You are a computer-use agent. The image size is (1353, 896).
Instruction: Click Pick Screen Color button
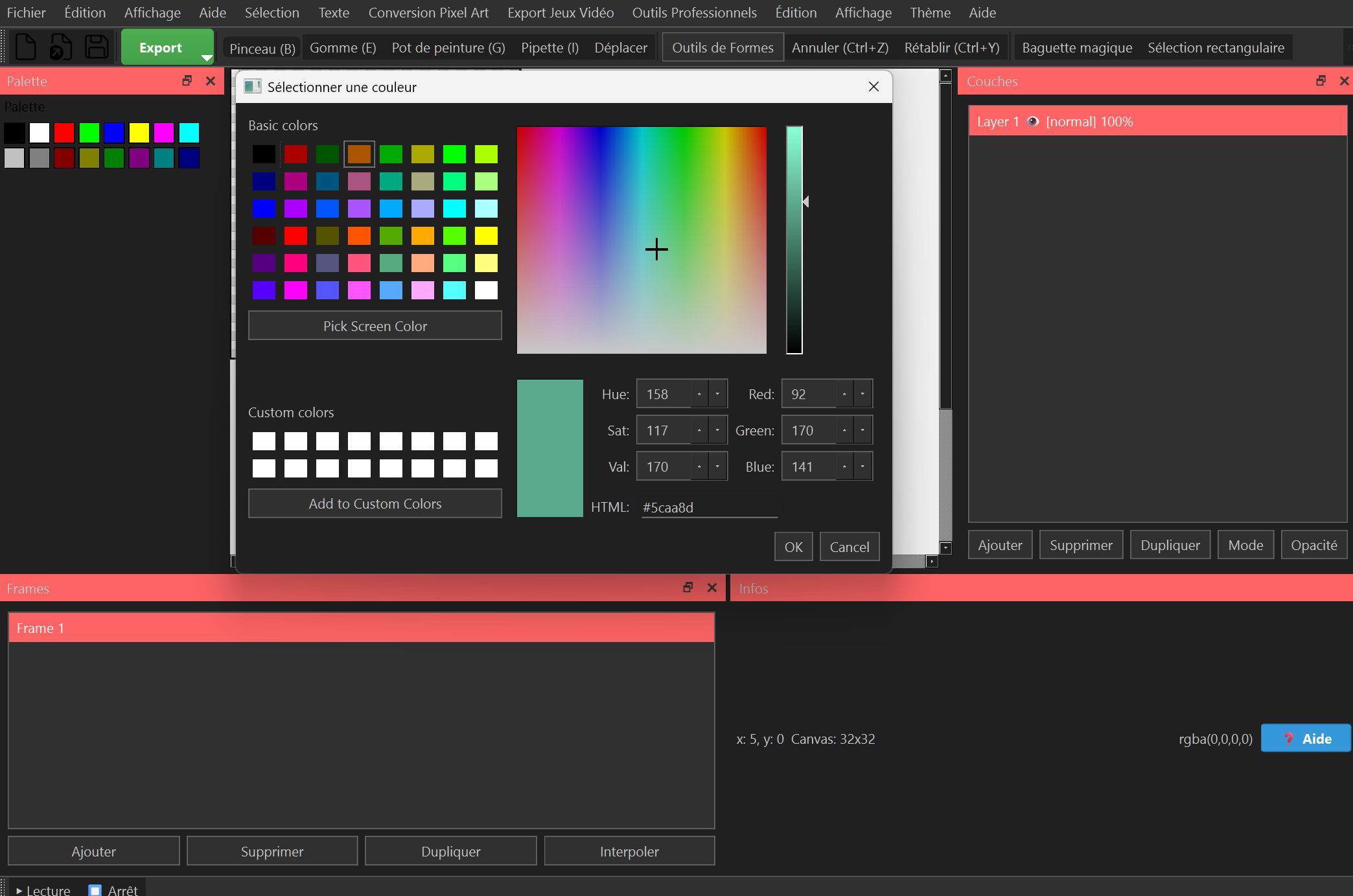(375, 326)
